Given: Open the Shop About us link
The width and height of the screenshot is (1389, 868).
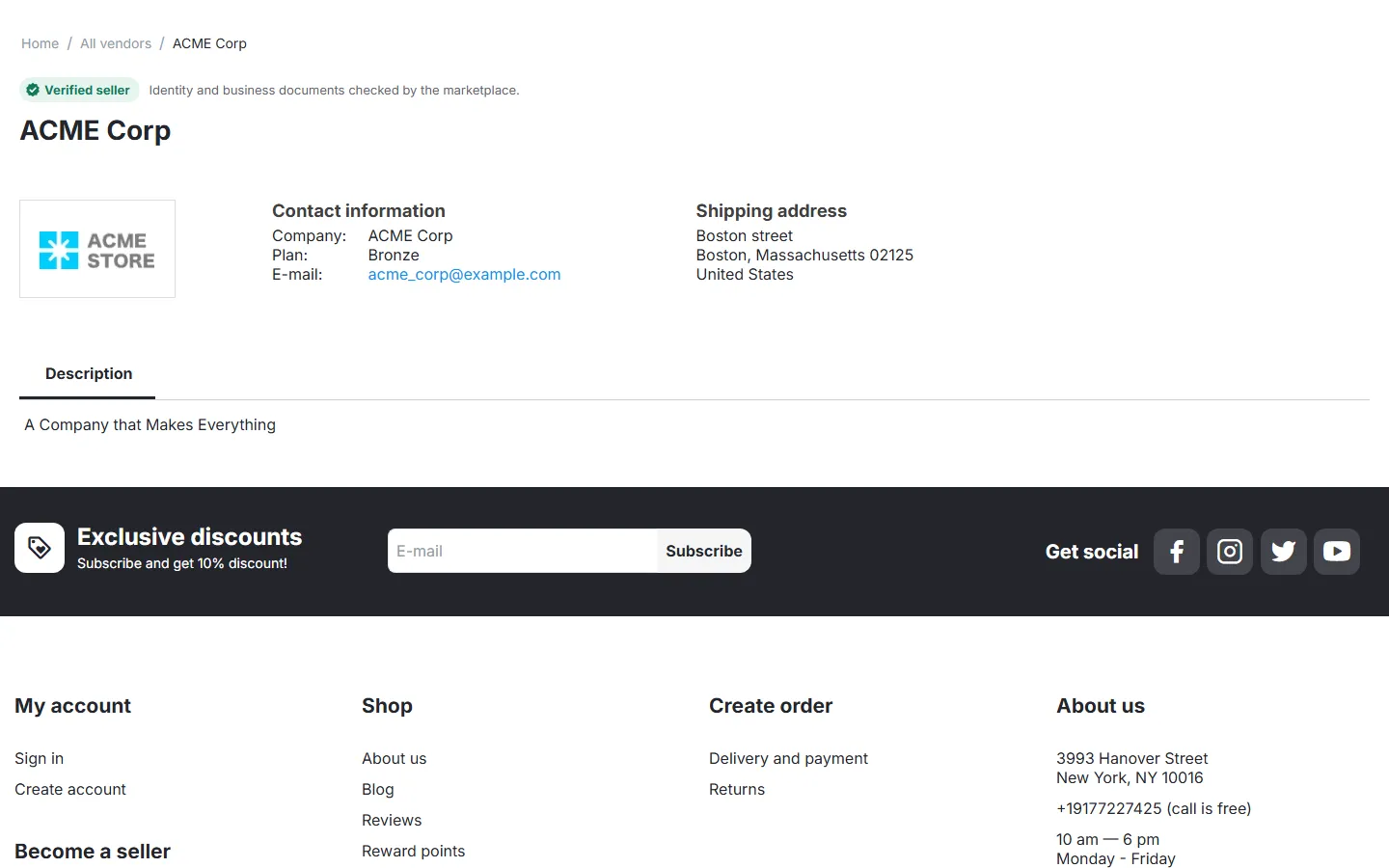Looking at the screenshot, I should click(x=394, y=759).
